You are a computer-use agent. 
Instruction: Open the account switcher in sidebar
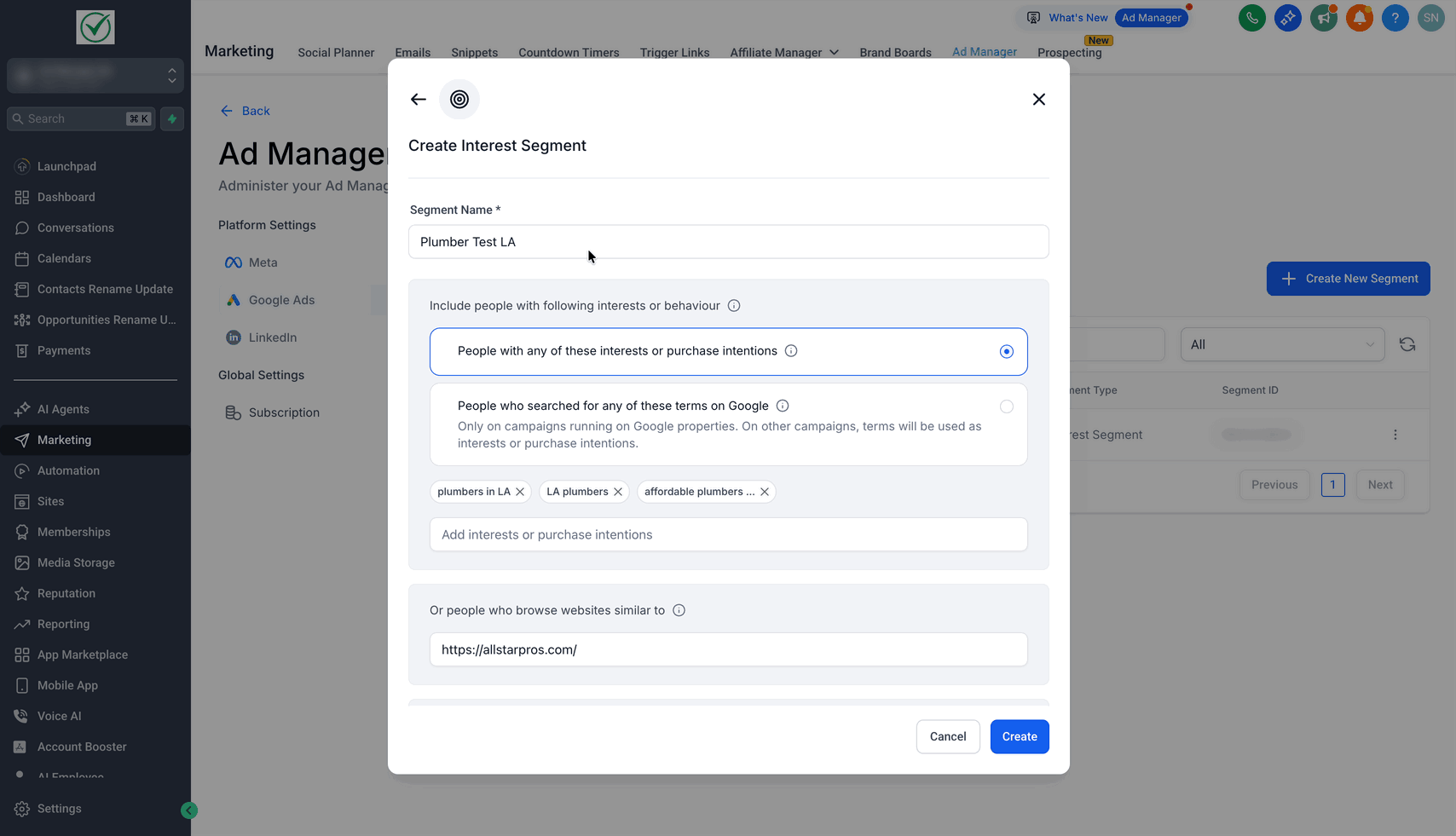click(x=95, y=76)
